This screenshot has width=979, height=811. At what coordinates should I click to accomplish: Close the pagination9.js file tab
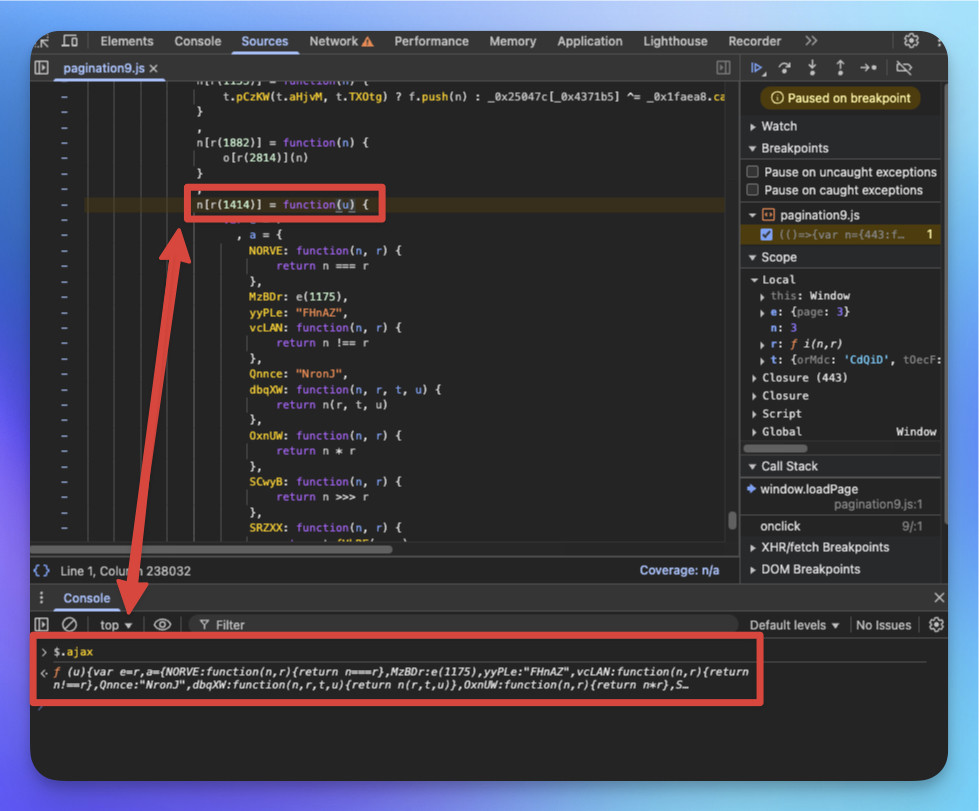(x=154, y=68)
